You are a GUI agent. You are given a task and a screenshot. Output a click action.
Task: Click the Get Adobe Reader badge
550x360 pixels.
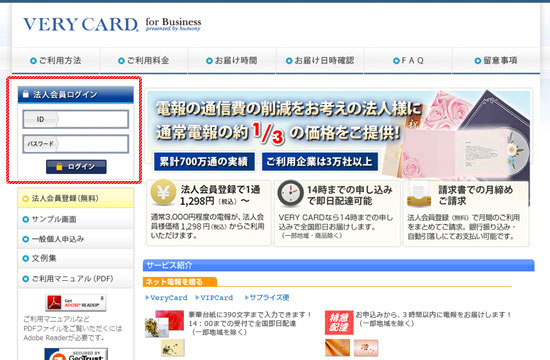tap(75, 302)
